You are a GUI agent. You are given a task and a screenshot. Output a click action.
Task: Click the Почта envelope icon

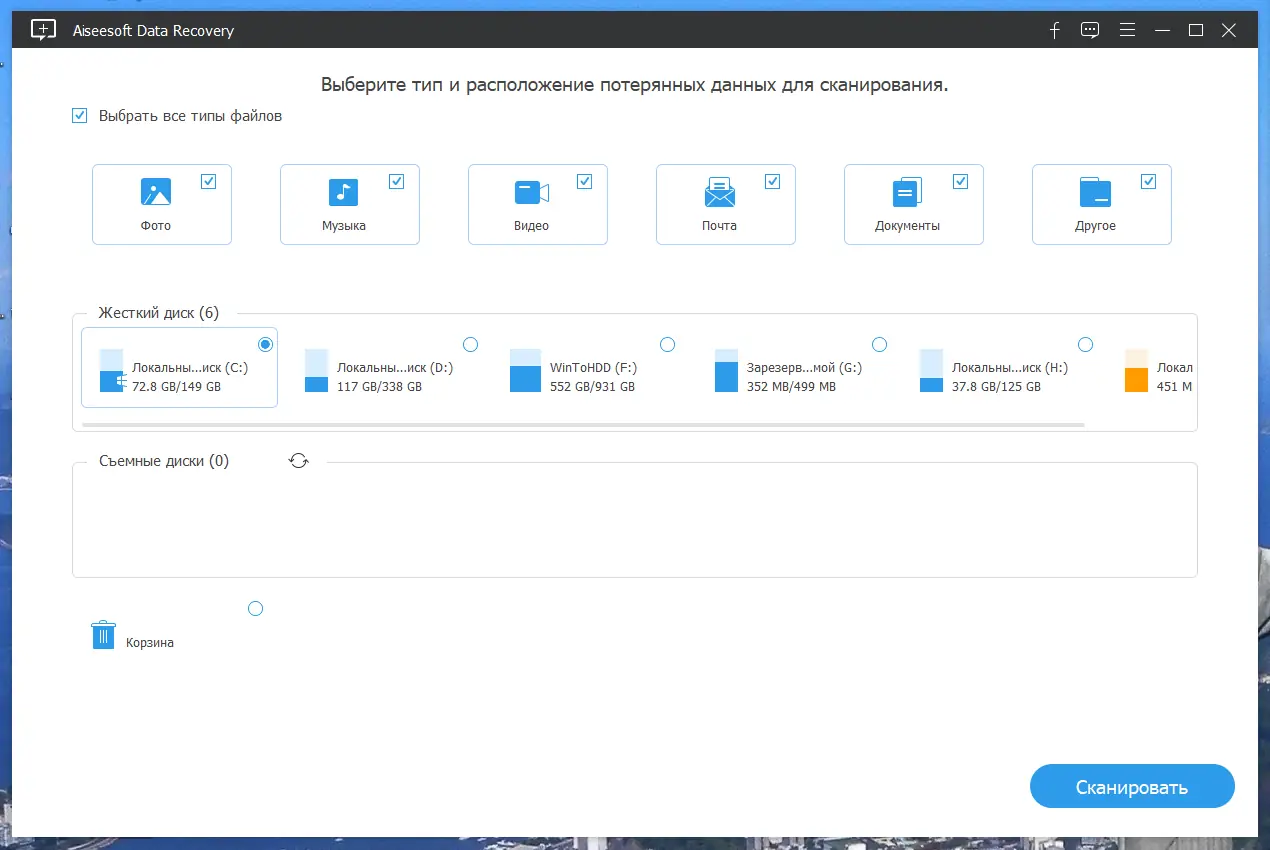(x=719, y=192)
